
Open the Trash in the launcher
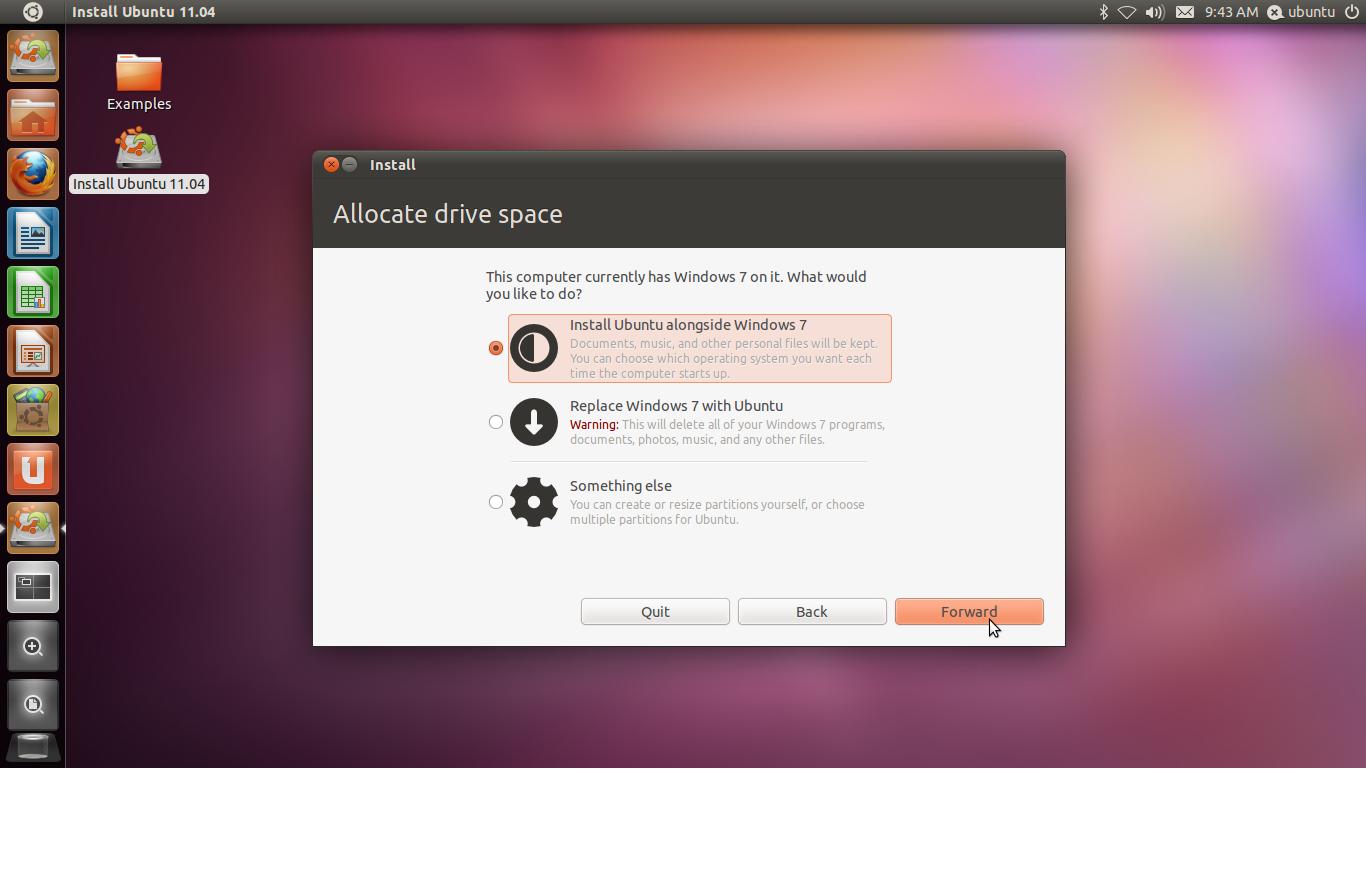33,748
